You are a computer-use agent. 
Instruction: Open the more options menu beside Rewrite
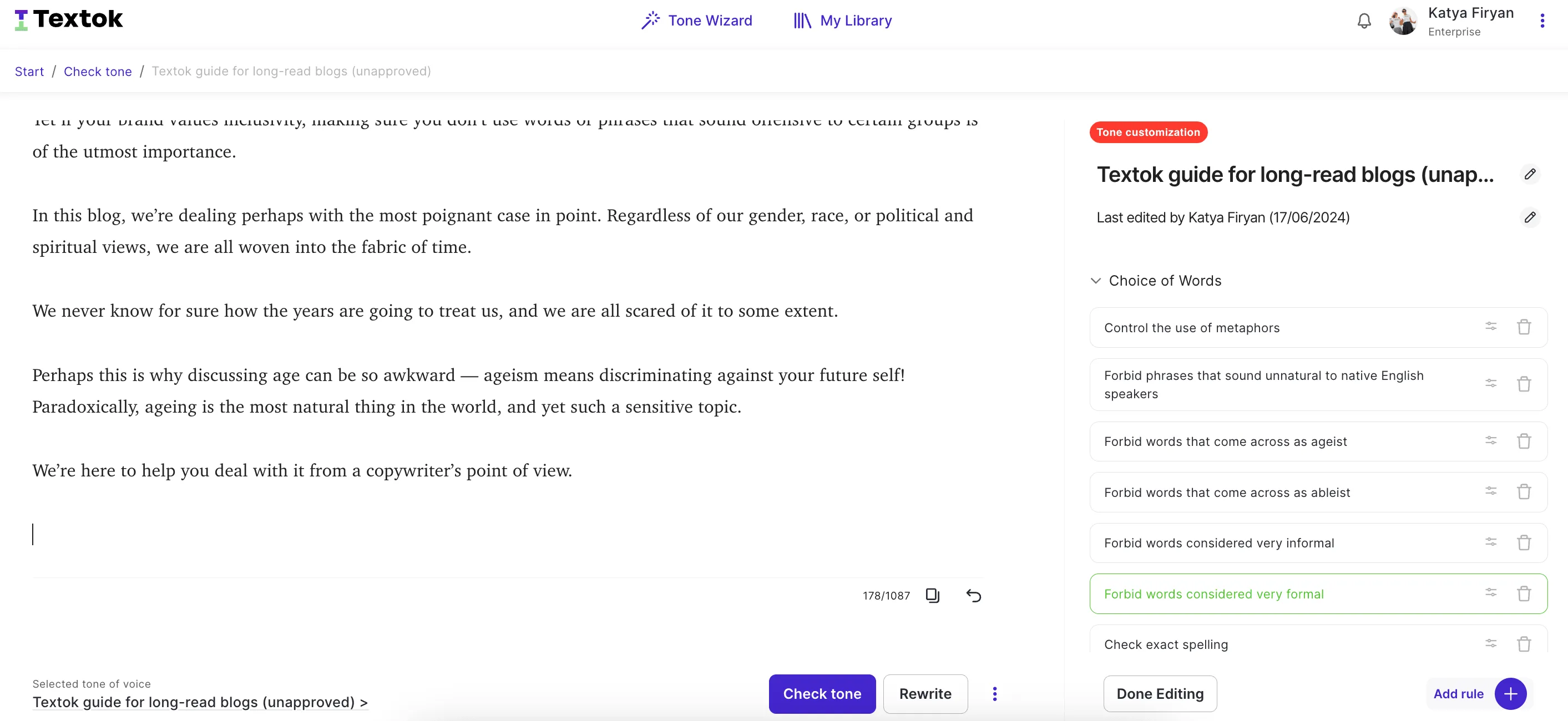tap(995, 694)
